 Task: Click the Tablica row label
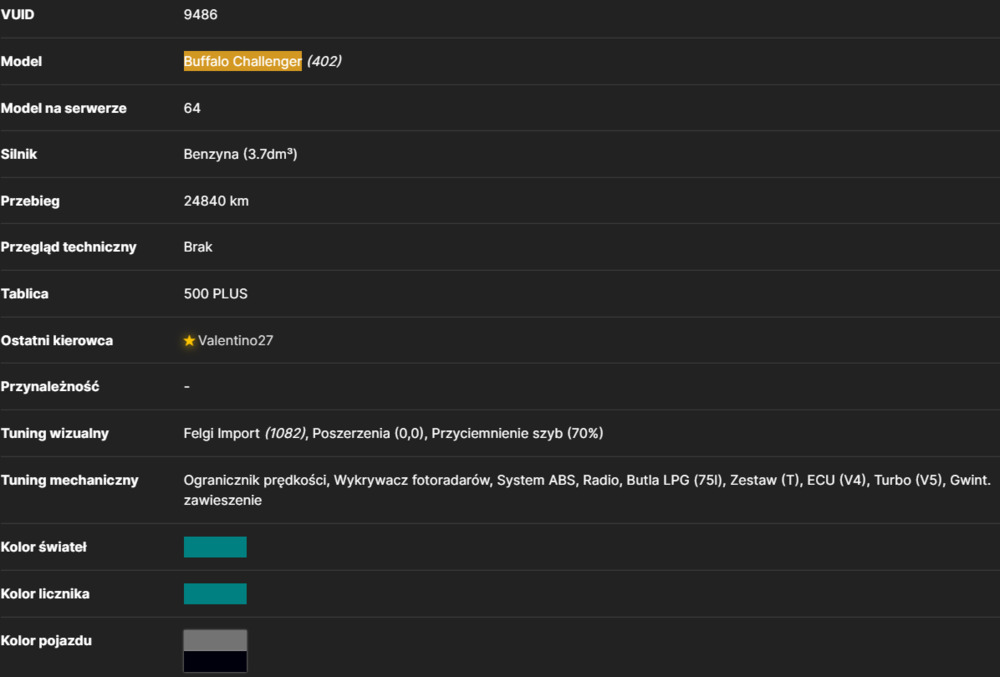pyautogui.click(x=24, y=294)
